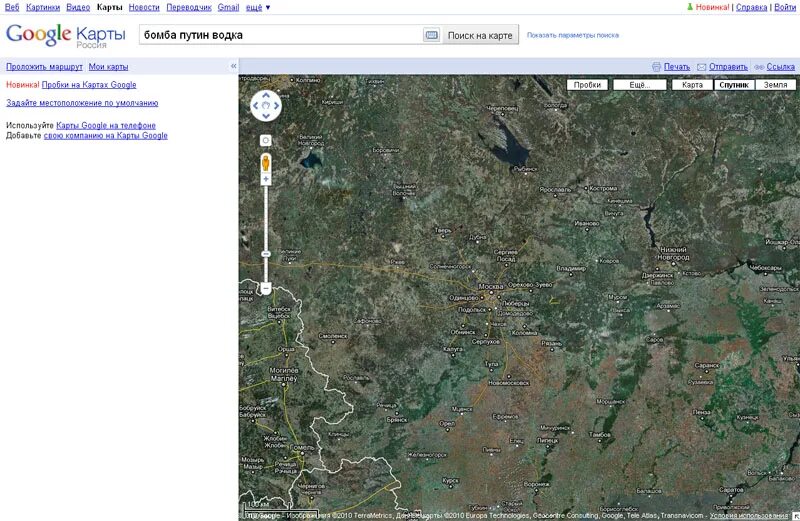The image size is (800, 521).
Task: Click the Проложить маршрут link
Action: point(44,66)
